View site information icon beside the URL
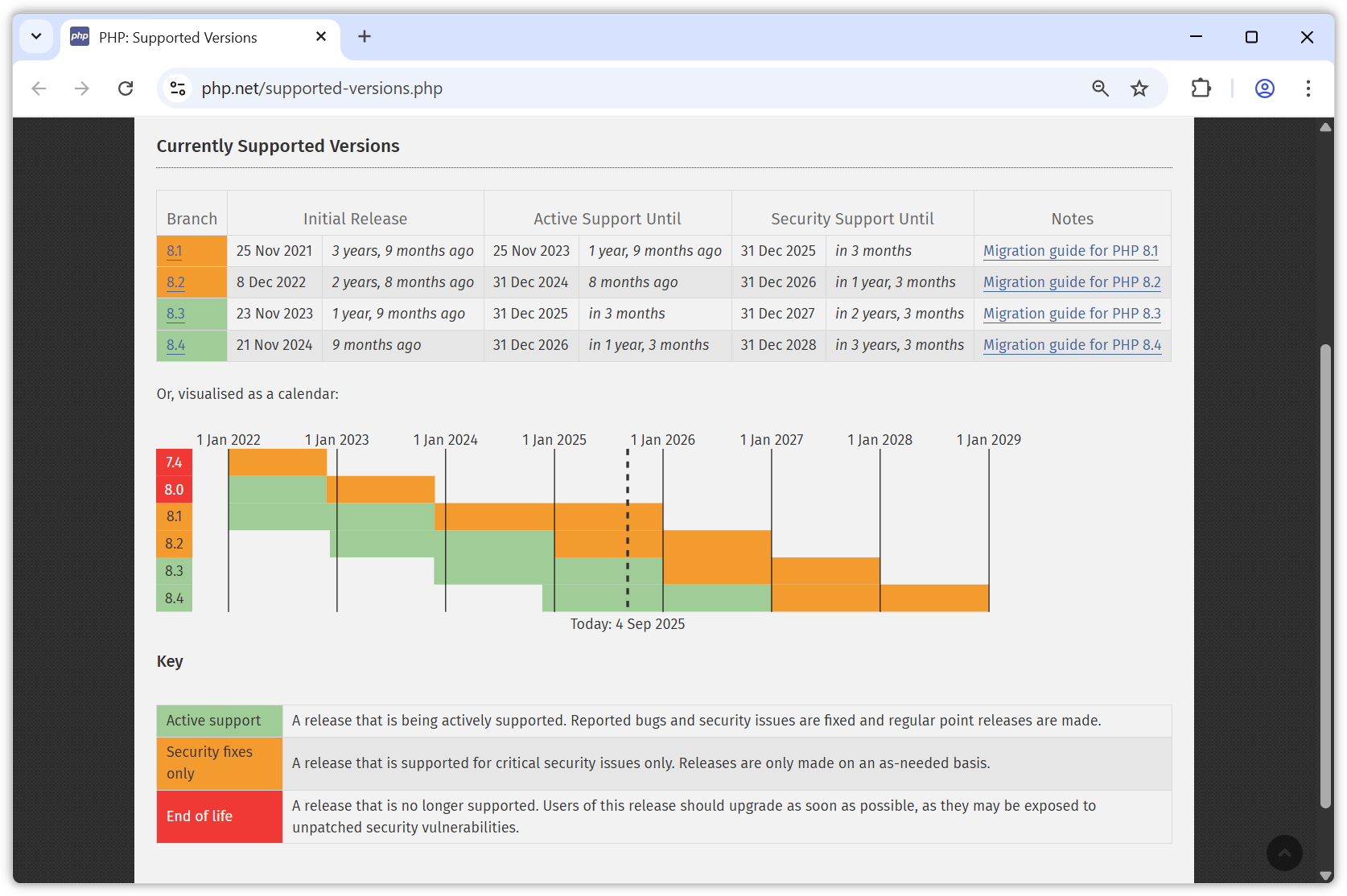1347x896 pixels. [x=177, y=88]
